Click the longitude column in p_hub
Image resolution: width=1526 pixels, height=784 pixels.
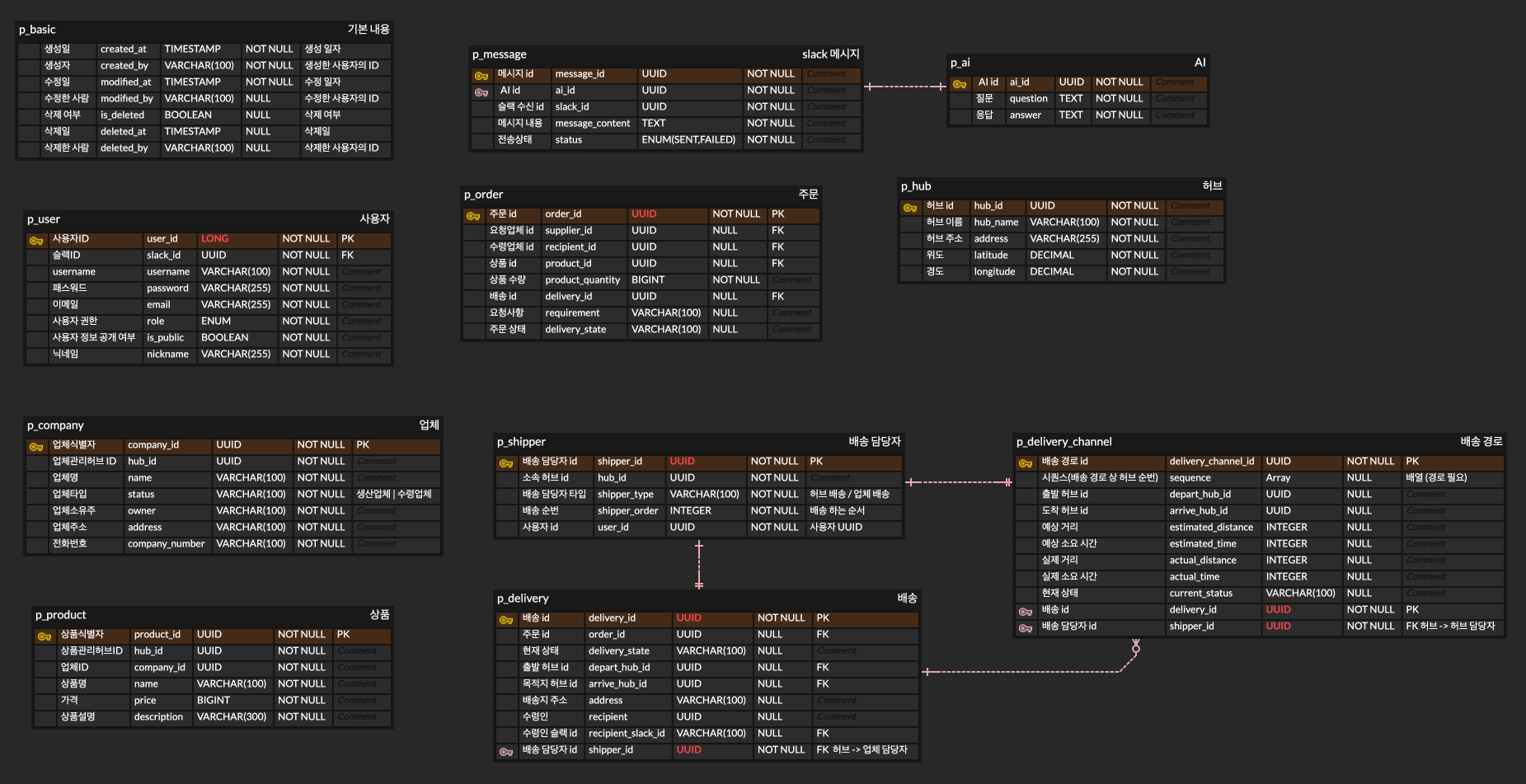995,272
